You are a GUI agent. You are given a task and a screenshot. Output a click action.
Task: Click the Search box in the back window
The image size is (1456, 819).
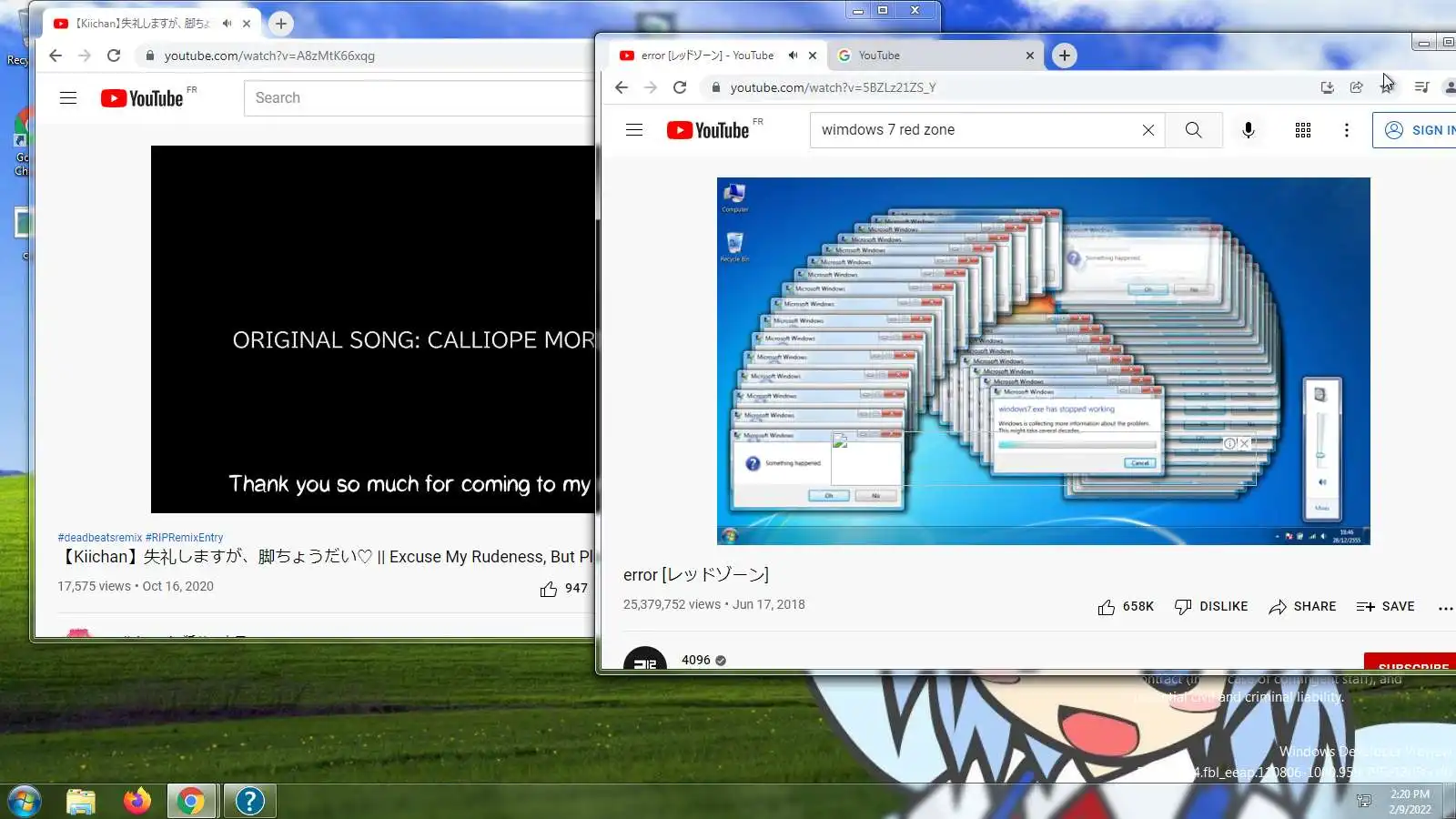(419, 98)
